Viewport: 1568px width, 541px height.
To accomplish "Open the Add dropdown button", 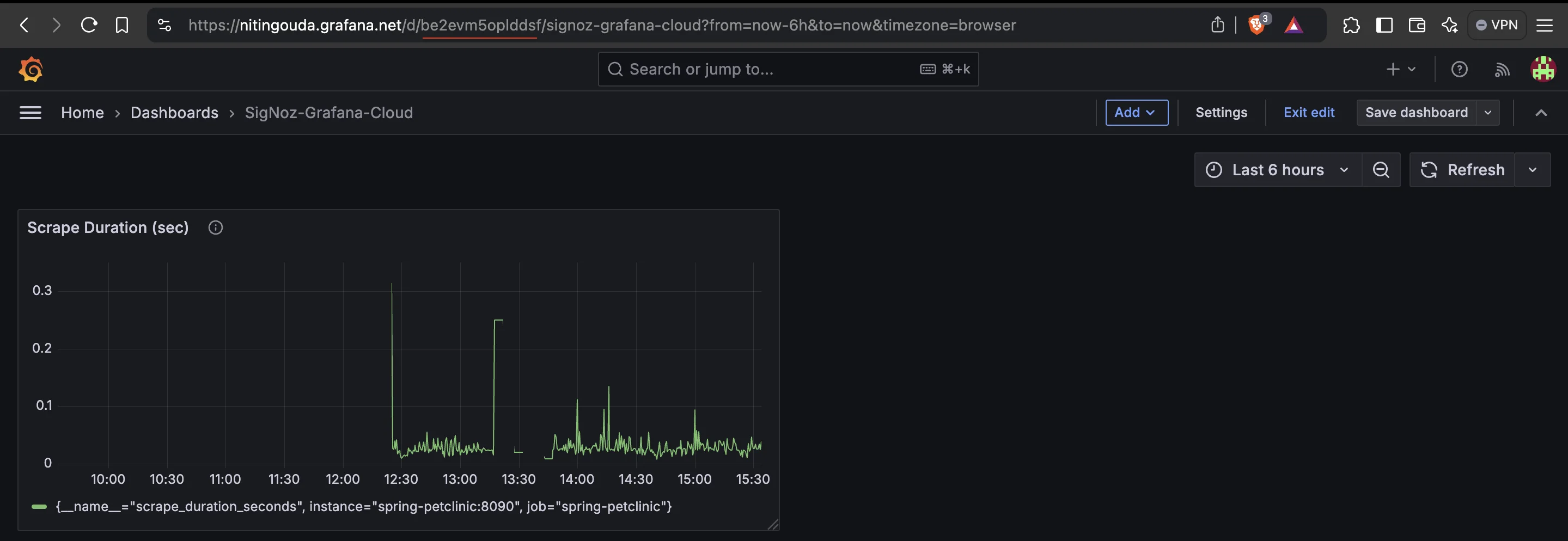I will tap(1137, 113).
